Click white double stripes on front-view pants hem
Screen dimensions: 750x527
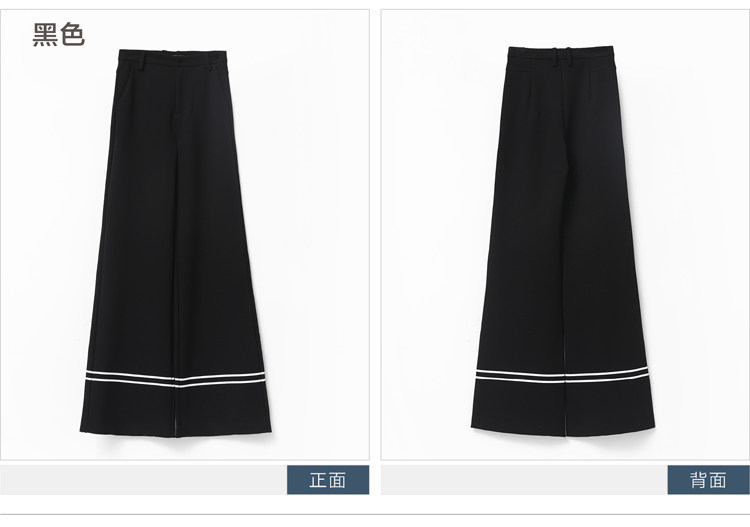[x=176, y=379]
